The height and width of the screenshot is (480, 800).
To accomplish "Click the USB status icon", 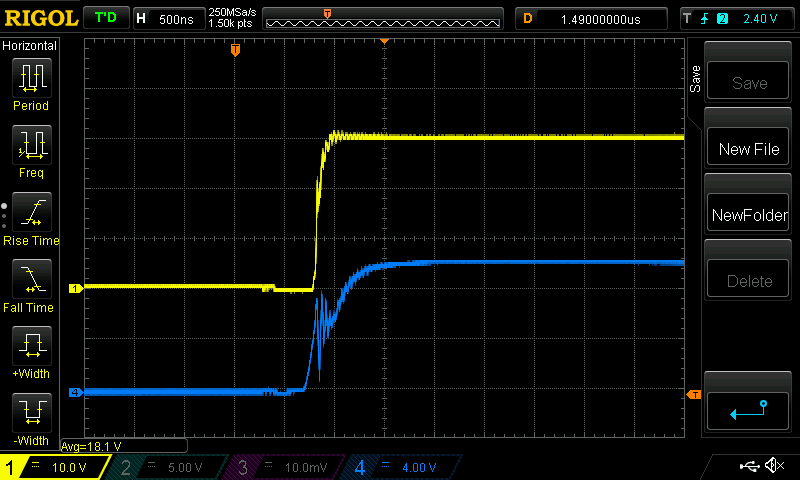I will point(750,466).
